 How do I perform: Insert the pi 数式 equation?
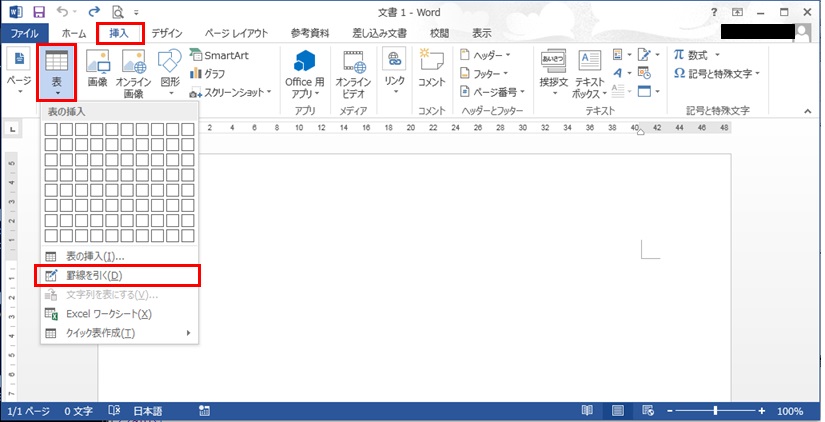point(691,55)
